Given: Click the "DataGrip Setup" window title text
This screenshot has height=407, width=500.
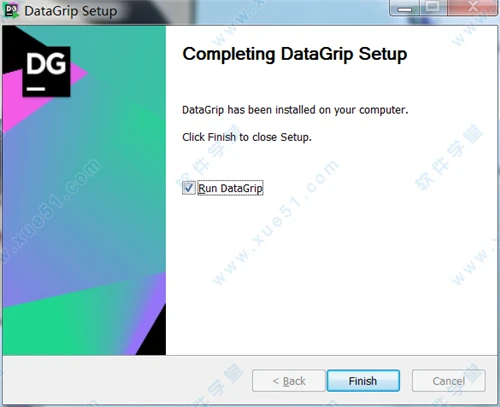Looking at the screenshot, I should click(71, 11).
